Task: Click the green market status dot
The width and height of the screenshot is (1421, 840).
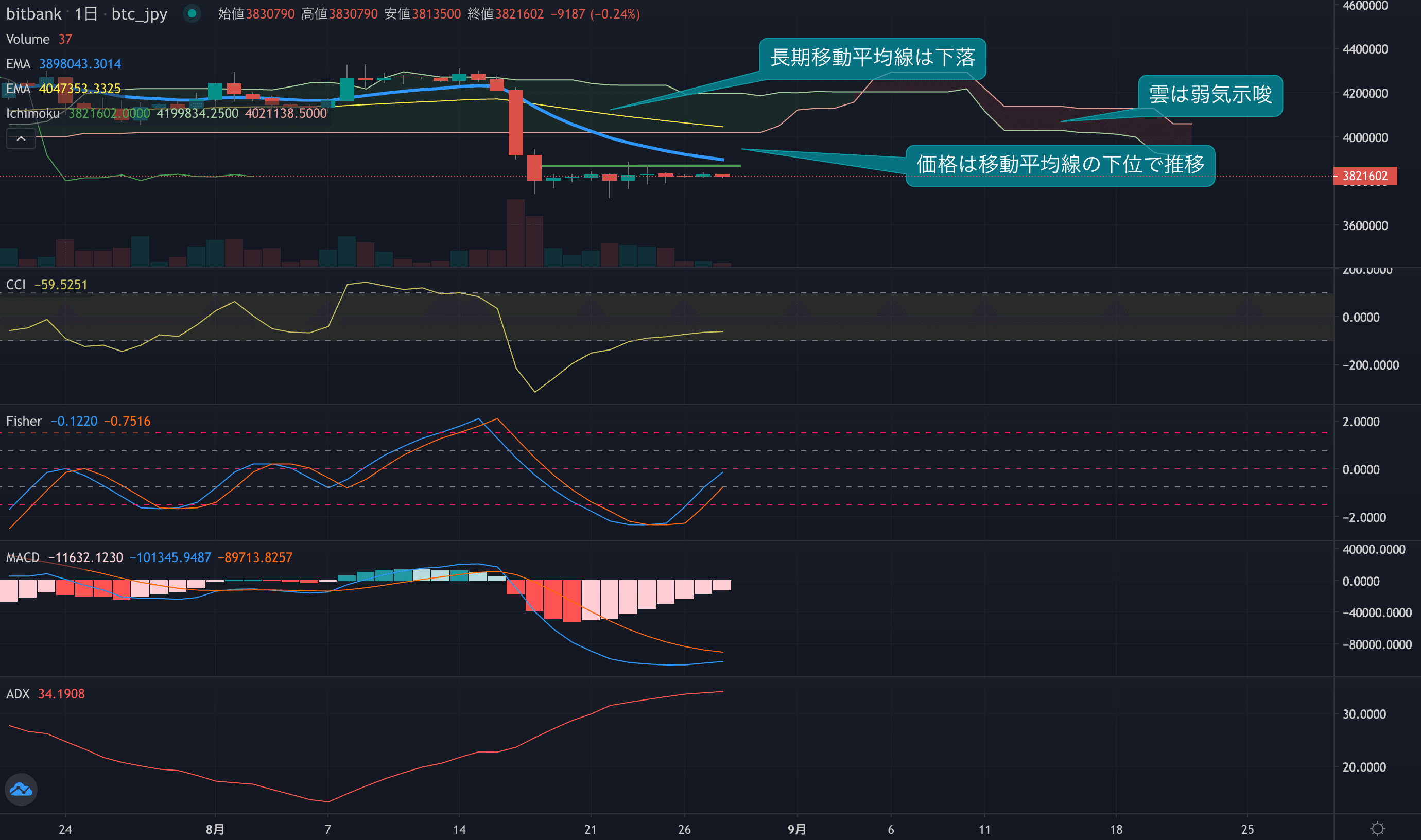Action: coord(193,13)
